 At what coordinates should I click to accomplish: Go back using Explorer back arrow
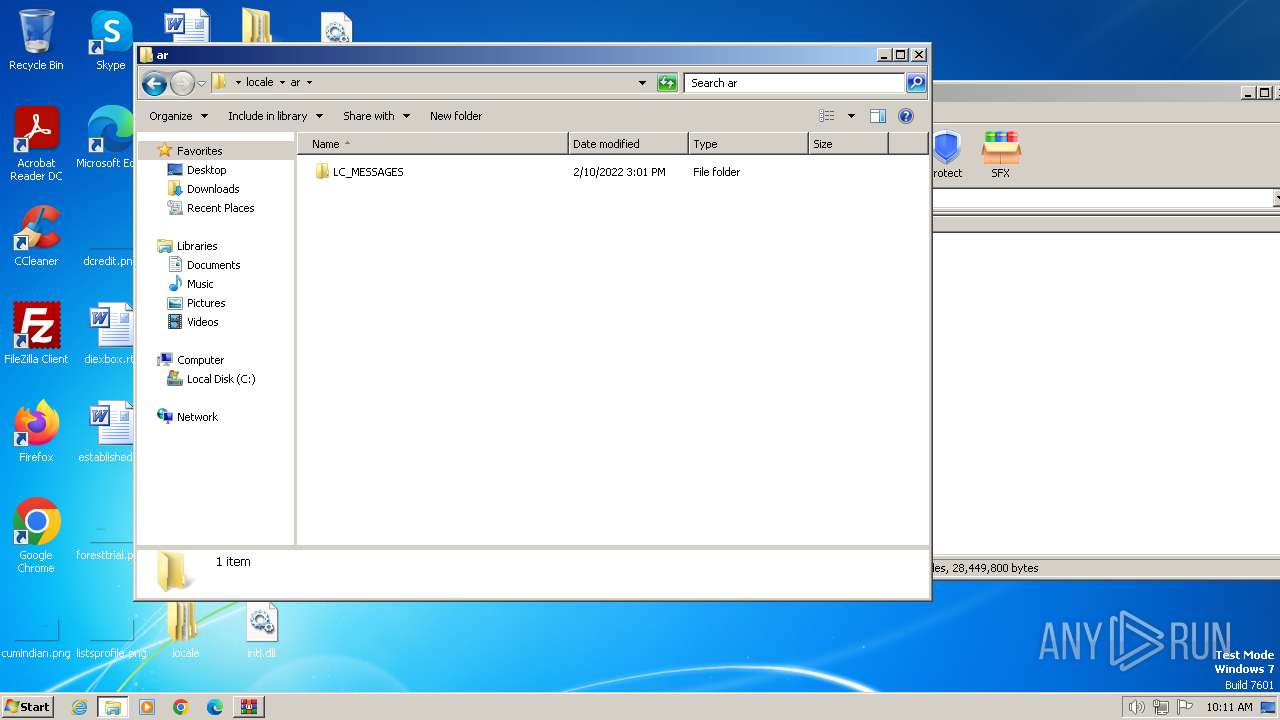point(154,83)
